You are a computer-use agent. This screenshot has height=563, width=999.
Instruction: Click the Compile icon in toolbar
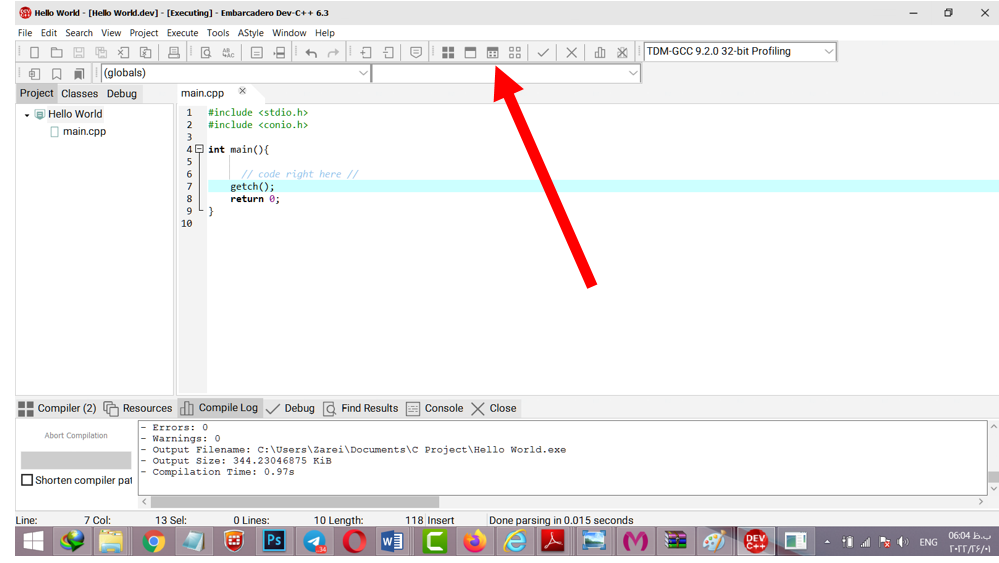(x=448, y=52)
